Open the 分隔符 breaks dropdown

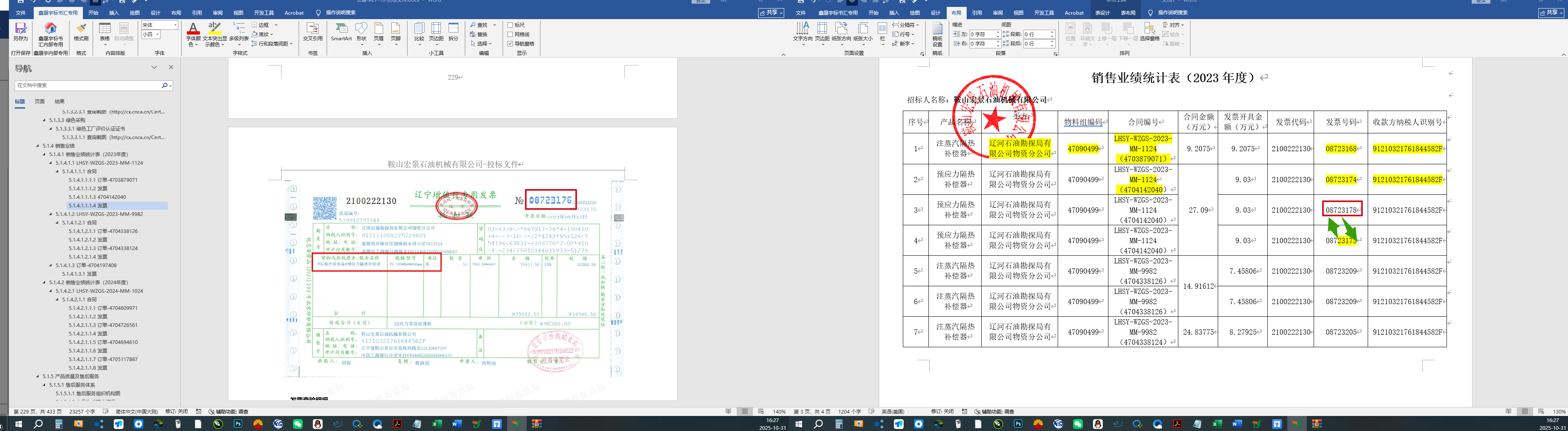click(905, 25)
